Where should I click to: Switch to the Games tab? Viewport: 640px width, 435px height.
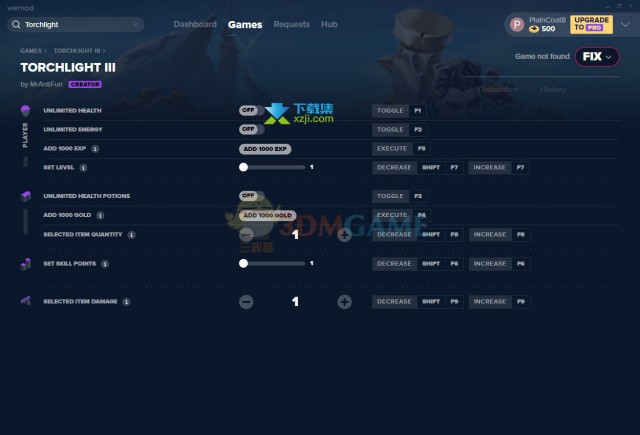245,25
